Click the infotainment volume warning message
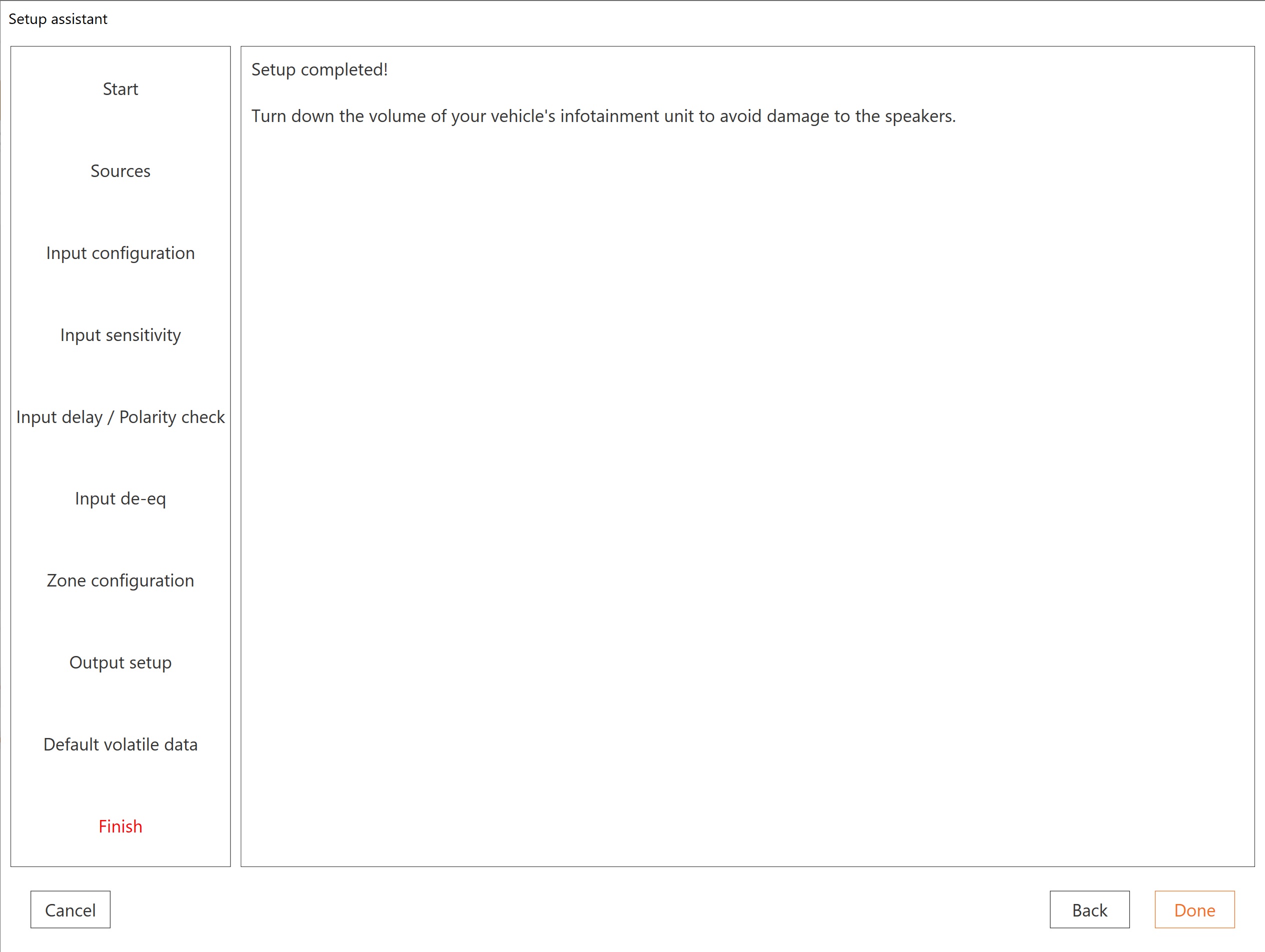The width and height of the screenshot is (1265, 952). [x=603, y=116]
